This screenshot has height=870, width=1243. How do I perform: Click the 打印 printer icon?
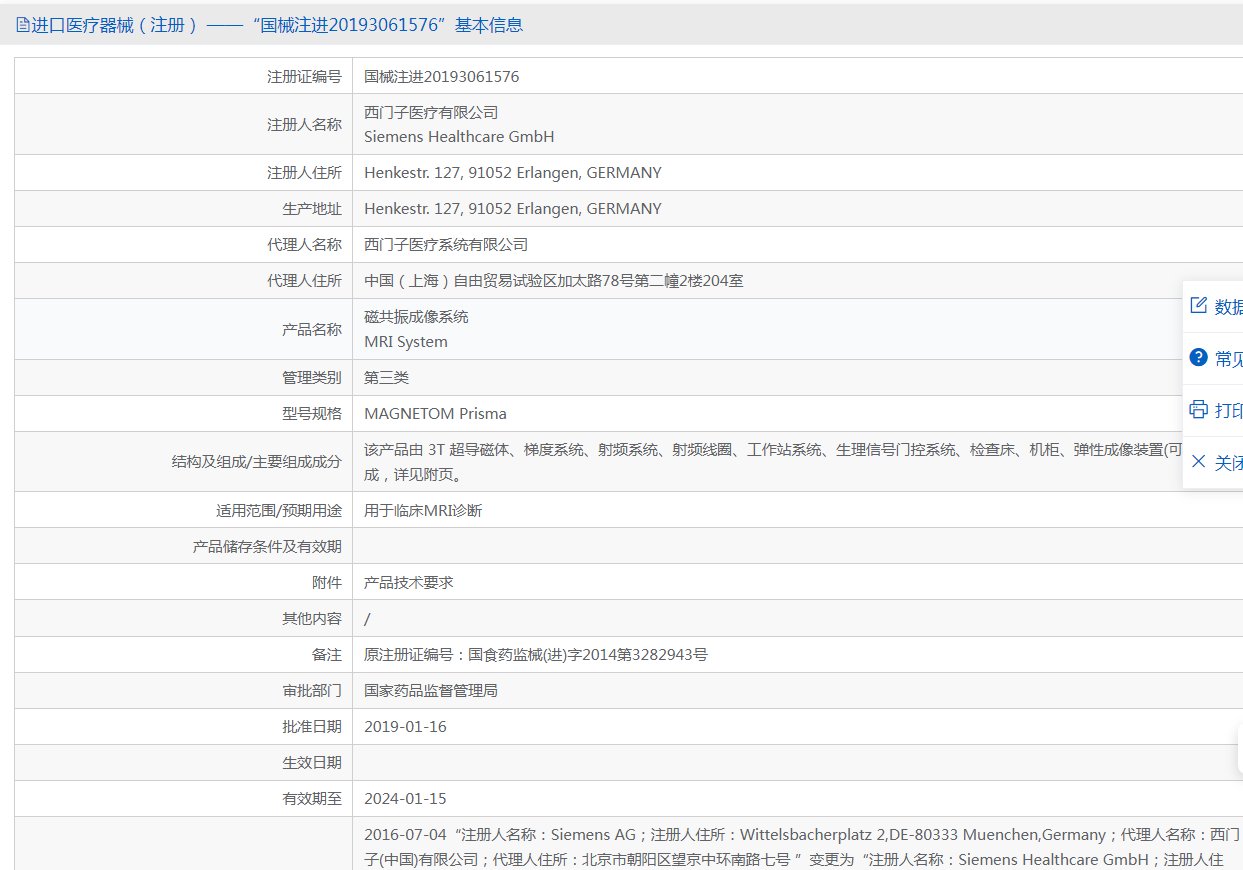(1198, 410)
